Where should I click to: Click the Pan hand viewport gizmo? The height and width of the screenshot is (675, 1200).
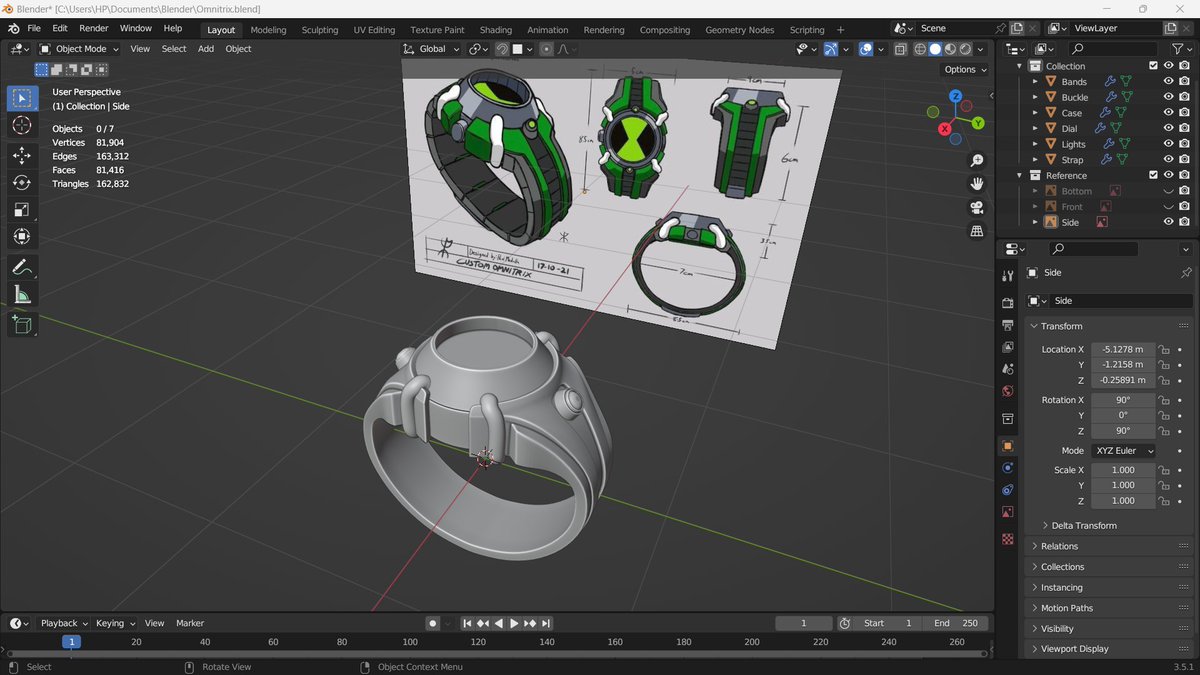click(977, 184)
